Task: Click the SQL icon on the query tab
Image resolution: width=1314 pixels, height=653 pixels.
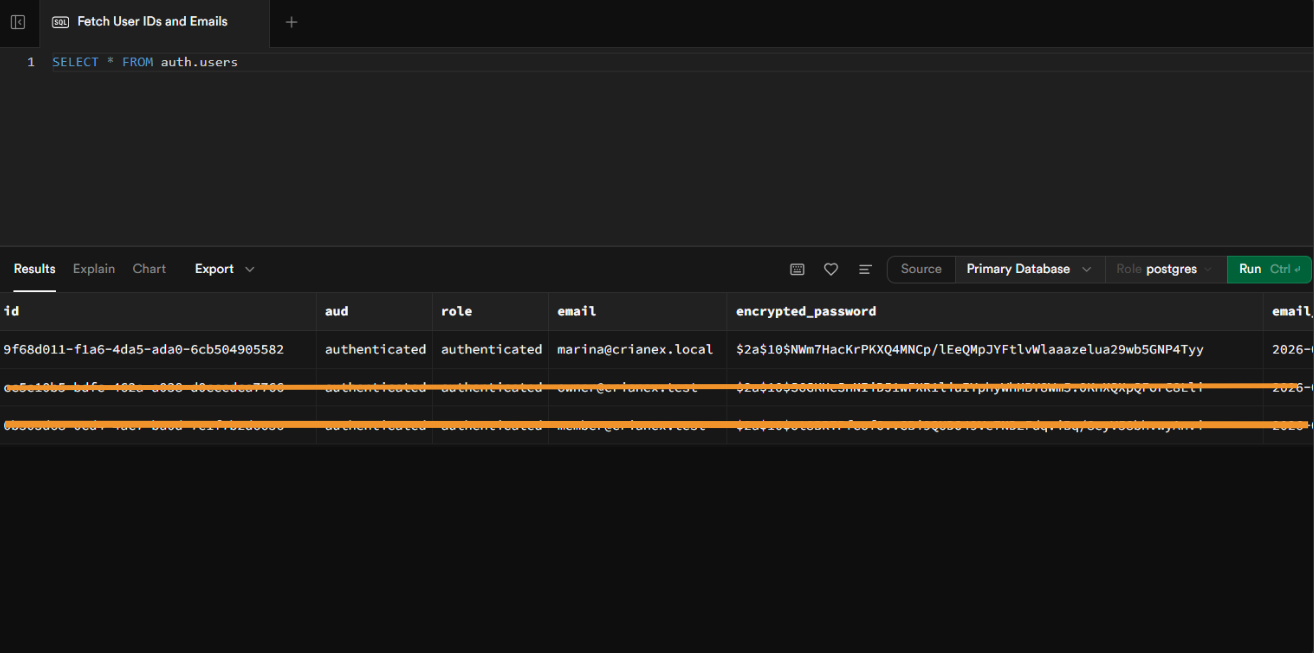Action: (x=60, y=22)
